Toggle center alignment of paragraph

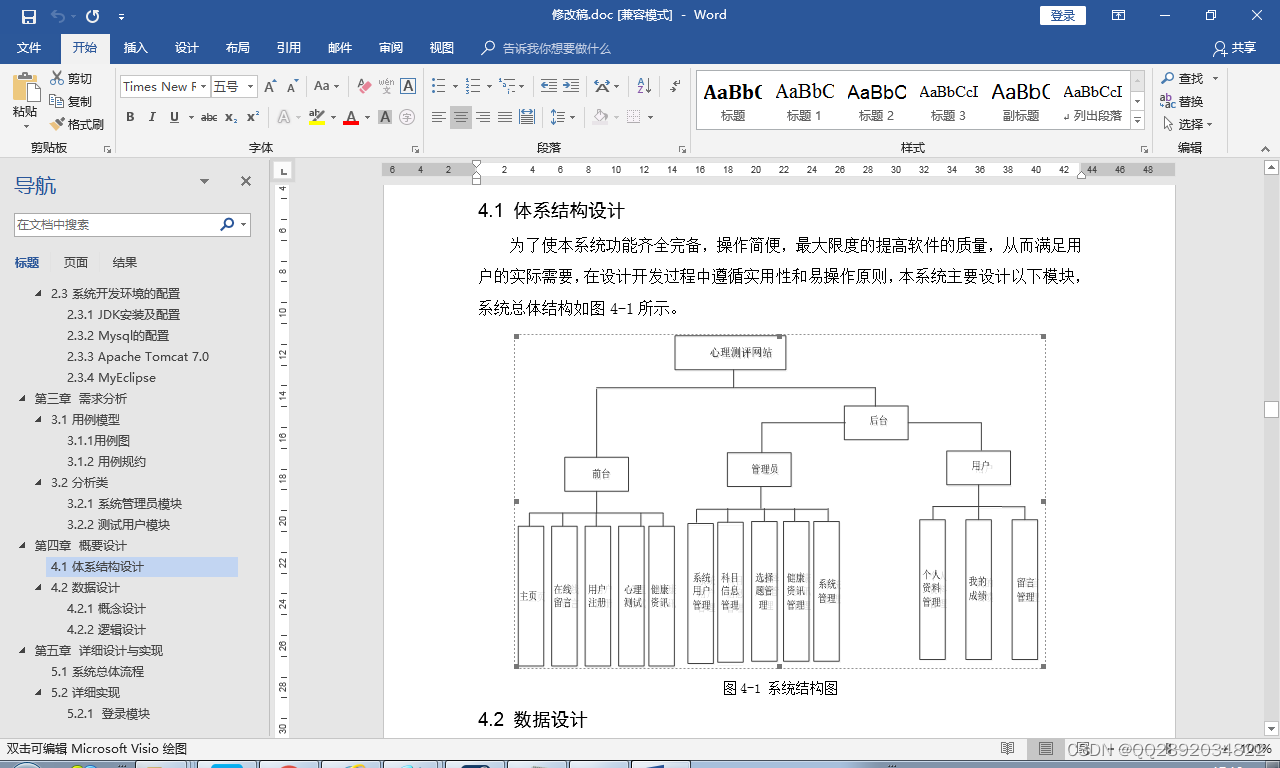tap(461, 117)
